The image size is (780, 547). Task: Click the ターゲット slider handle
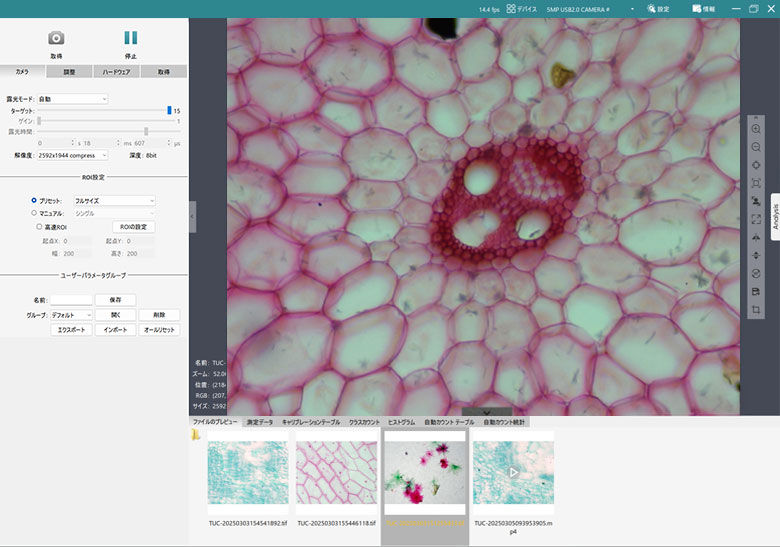pos(169,110)
